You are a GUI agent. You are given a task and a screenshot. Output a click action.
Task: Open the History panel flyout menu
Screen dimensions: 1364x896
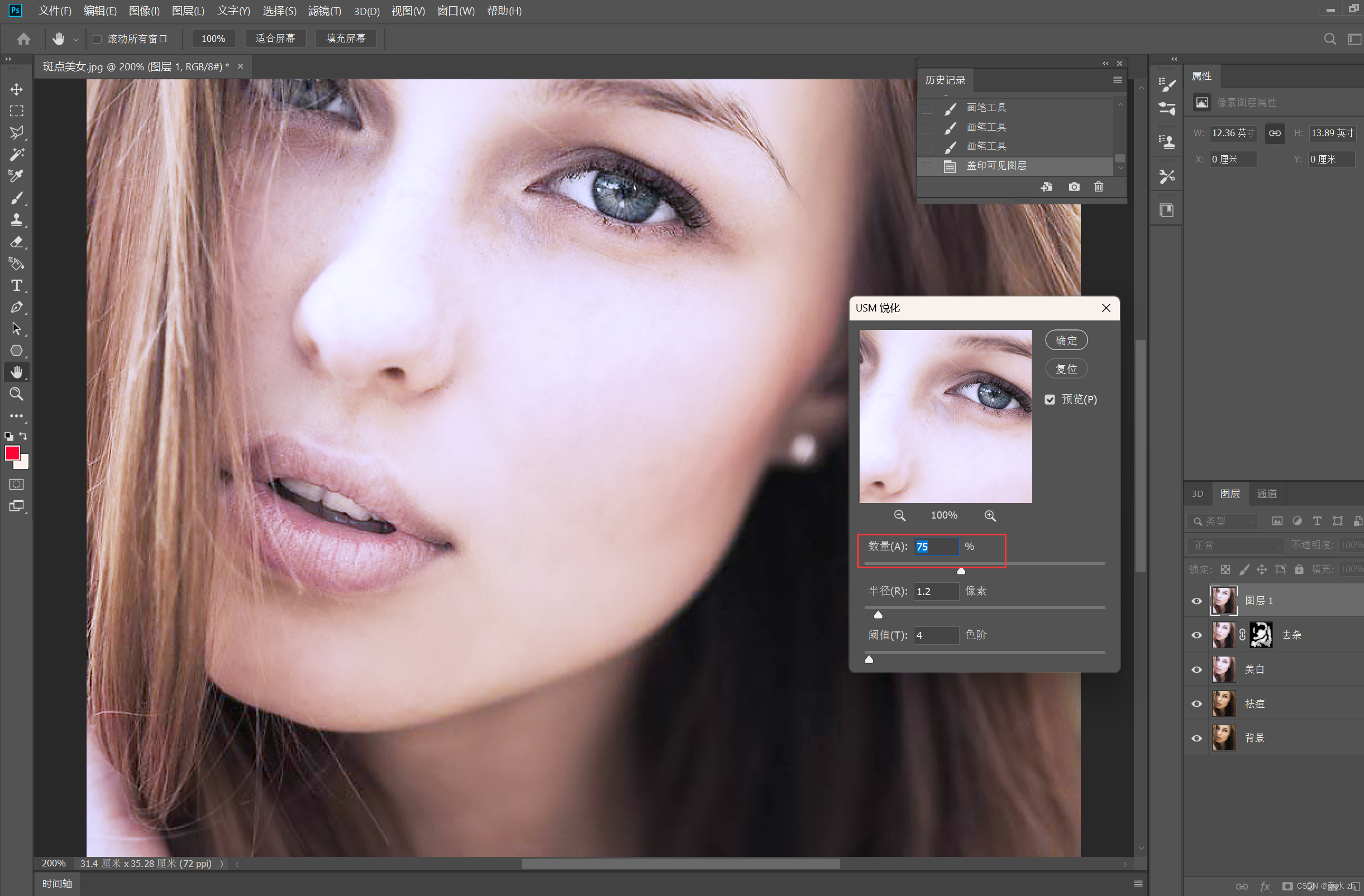click(x=1117, y=80)
